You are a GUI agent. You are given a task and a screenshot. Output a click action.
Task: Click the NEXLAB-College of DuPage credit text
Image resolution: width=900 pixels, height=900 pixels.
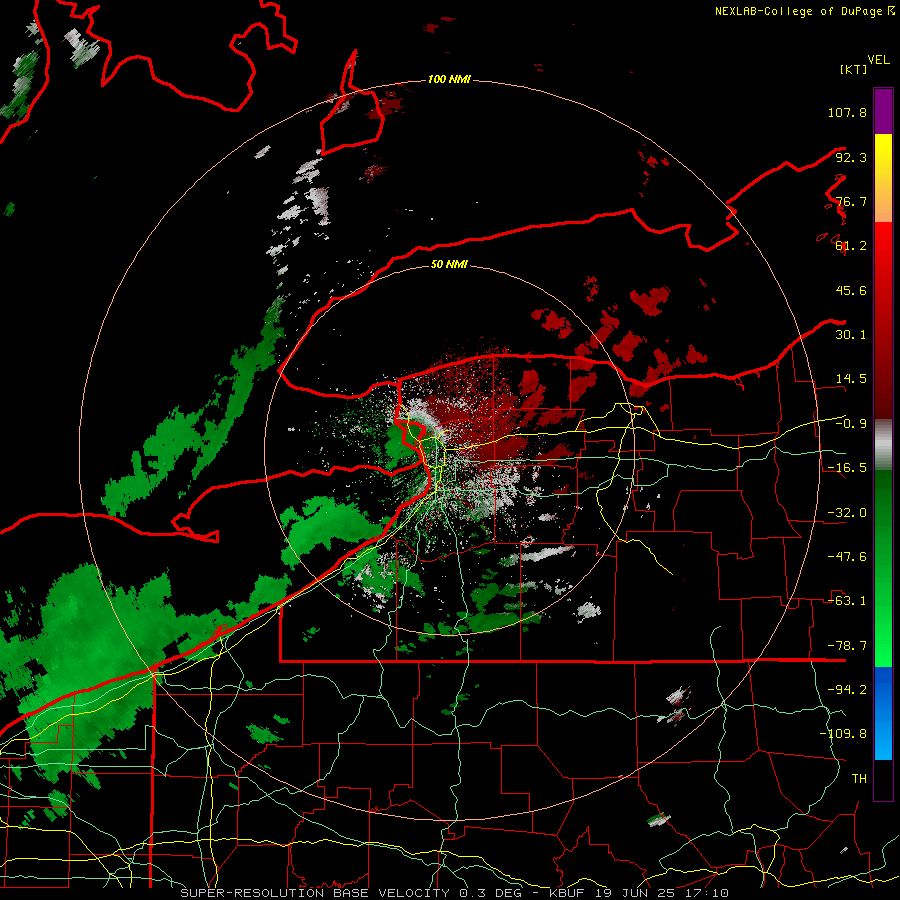pos(804,11)
